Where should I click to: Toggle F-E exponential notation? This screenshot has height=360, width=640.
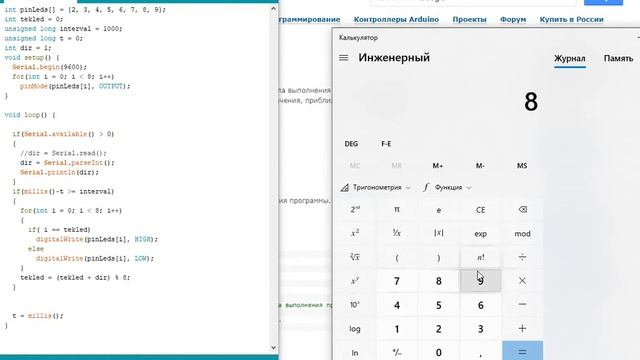[386, 144]
